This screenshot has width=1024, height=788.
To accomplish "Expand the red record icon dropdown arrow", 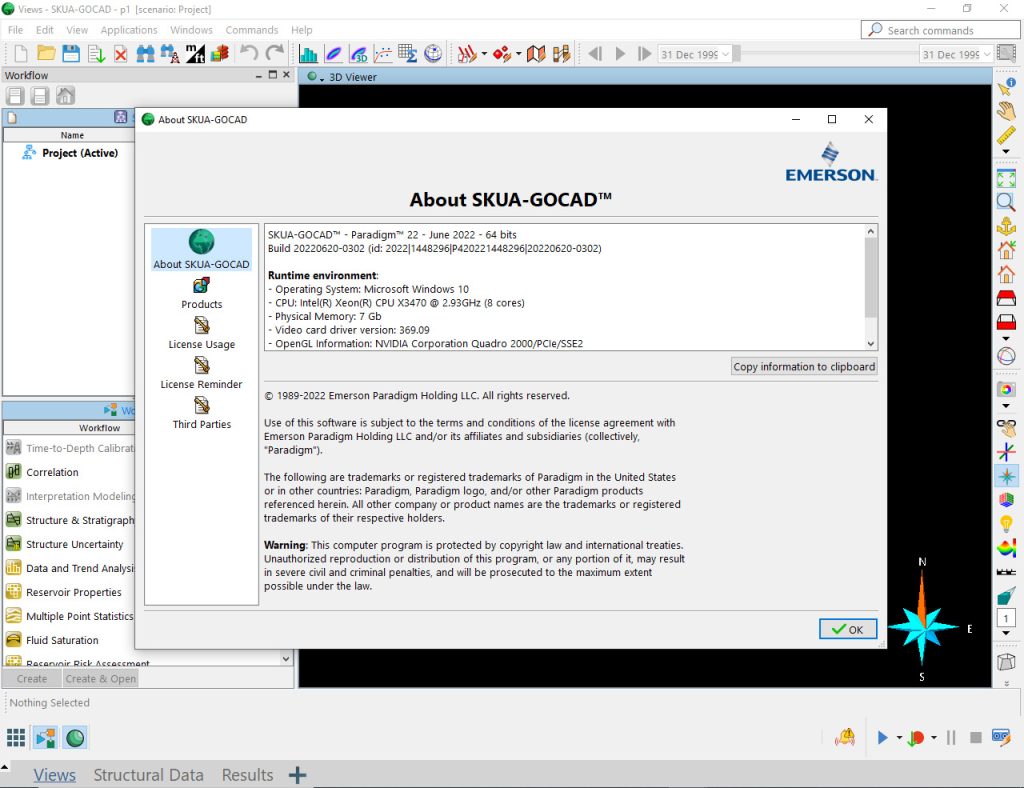I will click(x=934, y=738).
